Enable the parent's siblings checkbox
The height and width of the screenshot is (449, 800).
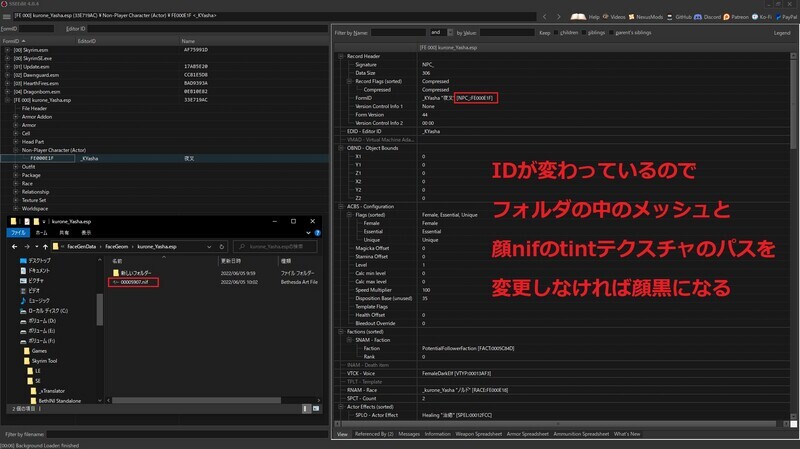click(611, 33)
